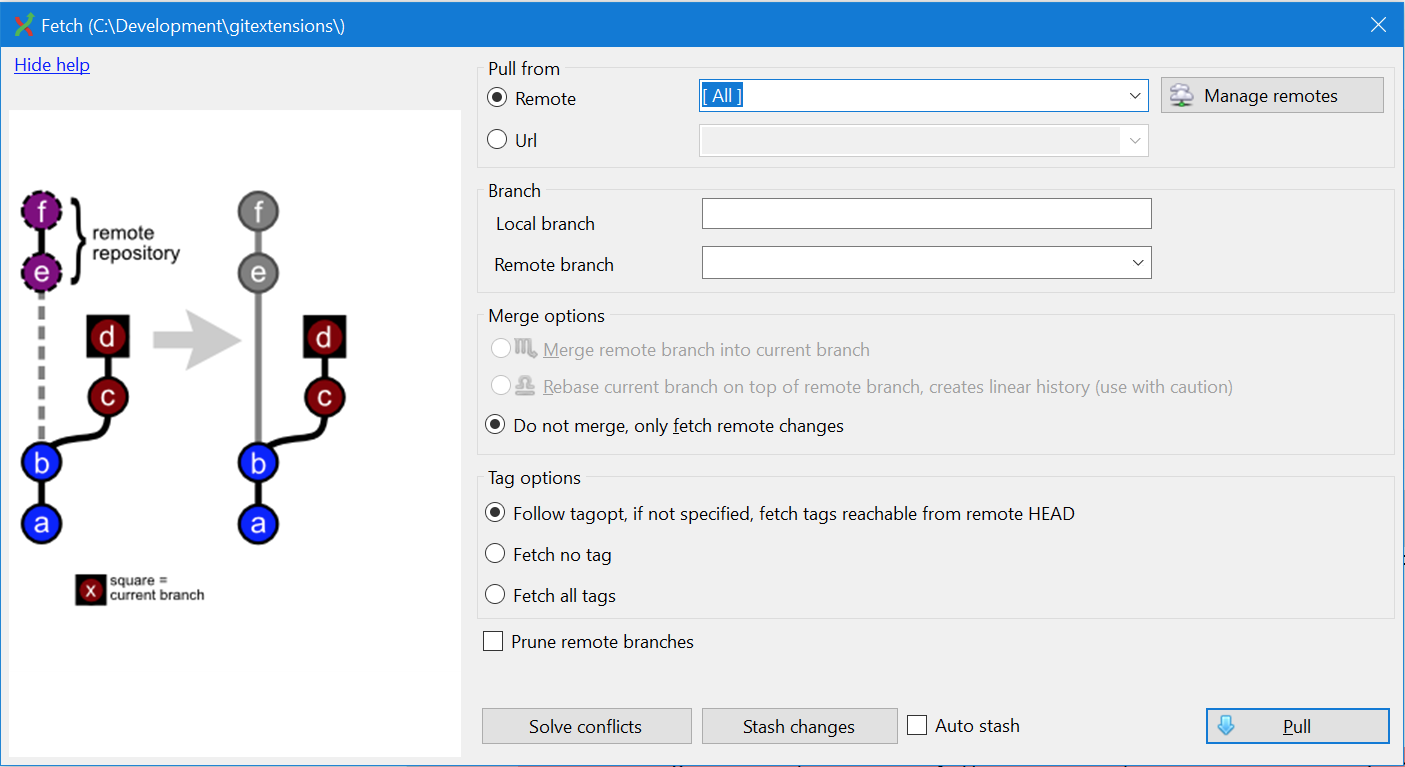This screenshot has width=1405, height=767.
Task: Click the current branch square in diagram
Action: tap(90, 590)
